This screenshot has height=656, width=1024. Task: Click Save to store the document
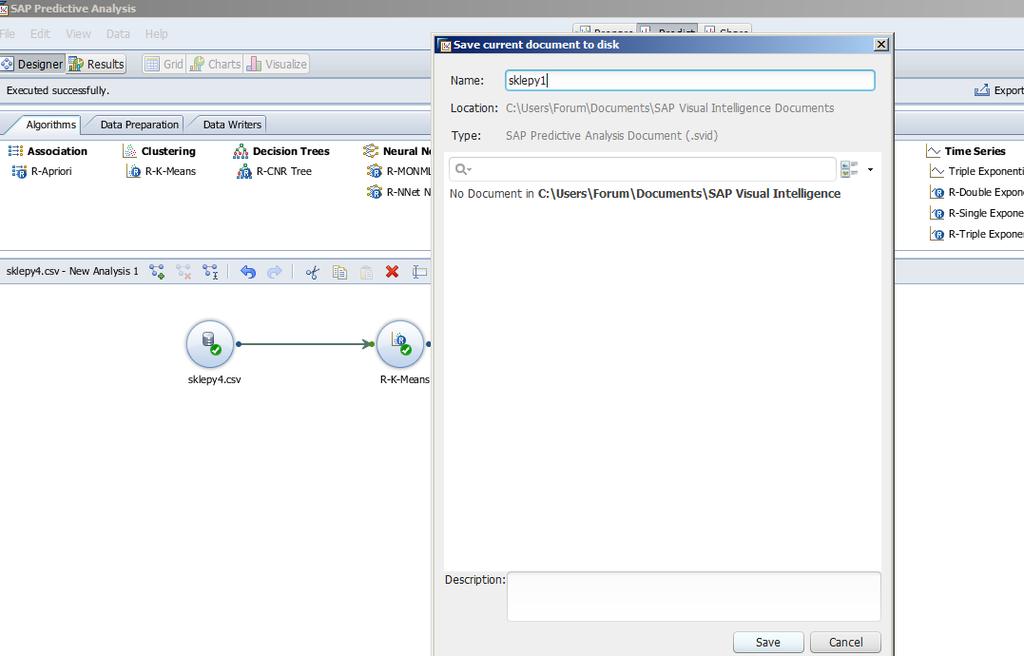click(768, 642)
